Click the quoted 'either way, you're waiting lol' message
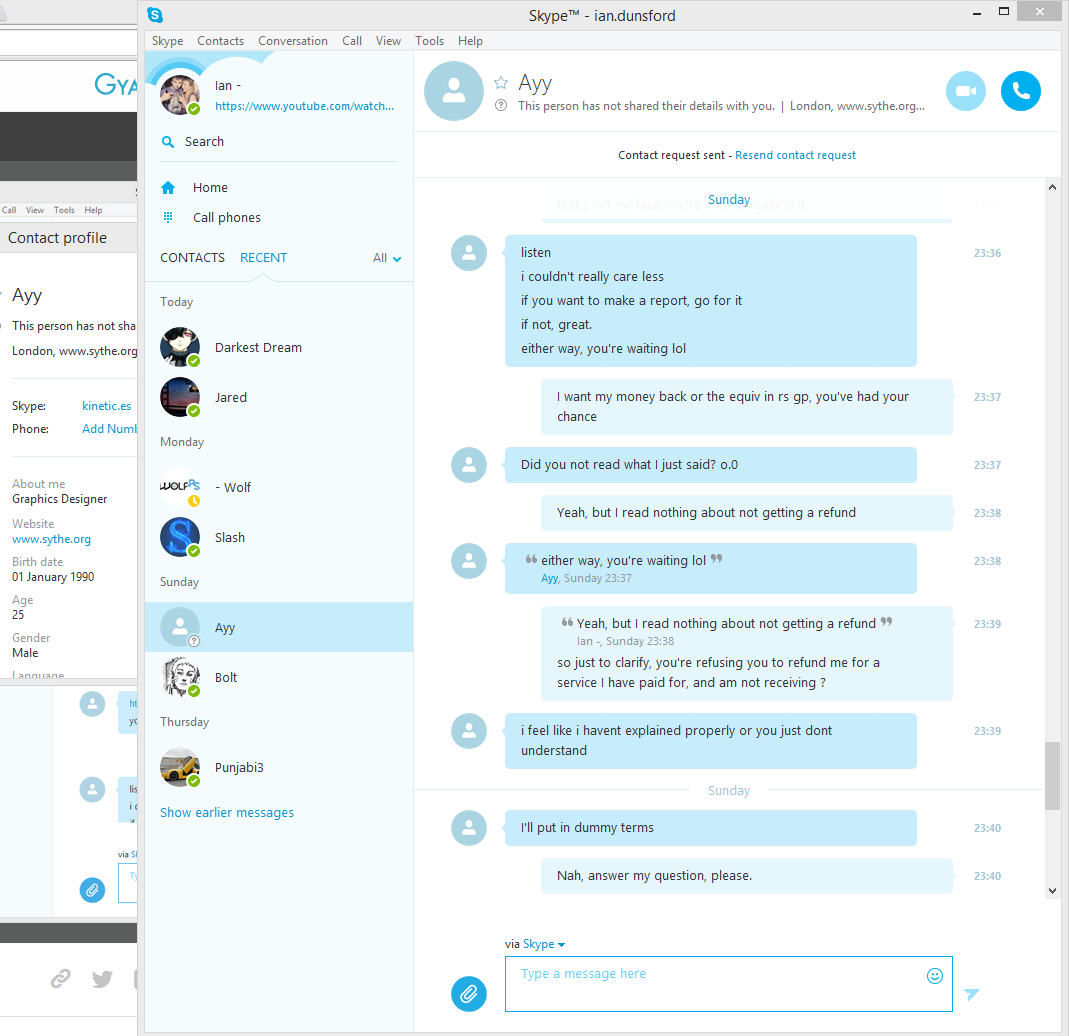Viewport: 1069px width, 1036px height. point(710,568)
